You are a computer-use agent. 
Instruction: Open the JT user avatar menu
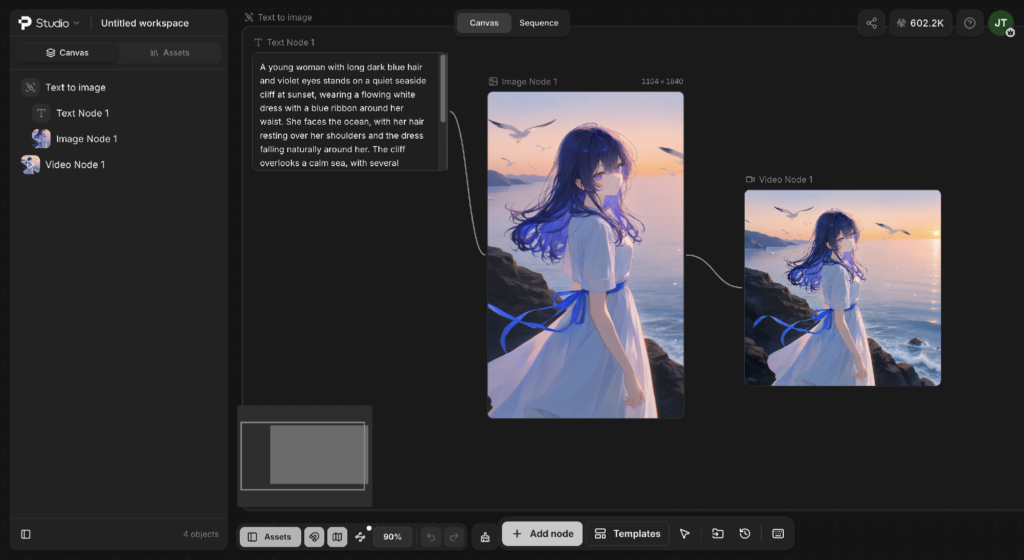pos(1000,23)
